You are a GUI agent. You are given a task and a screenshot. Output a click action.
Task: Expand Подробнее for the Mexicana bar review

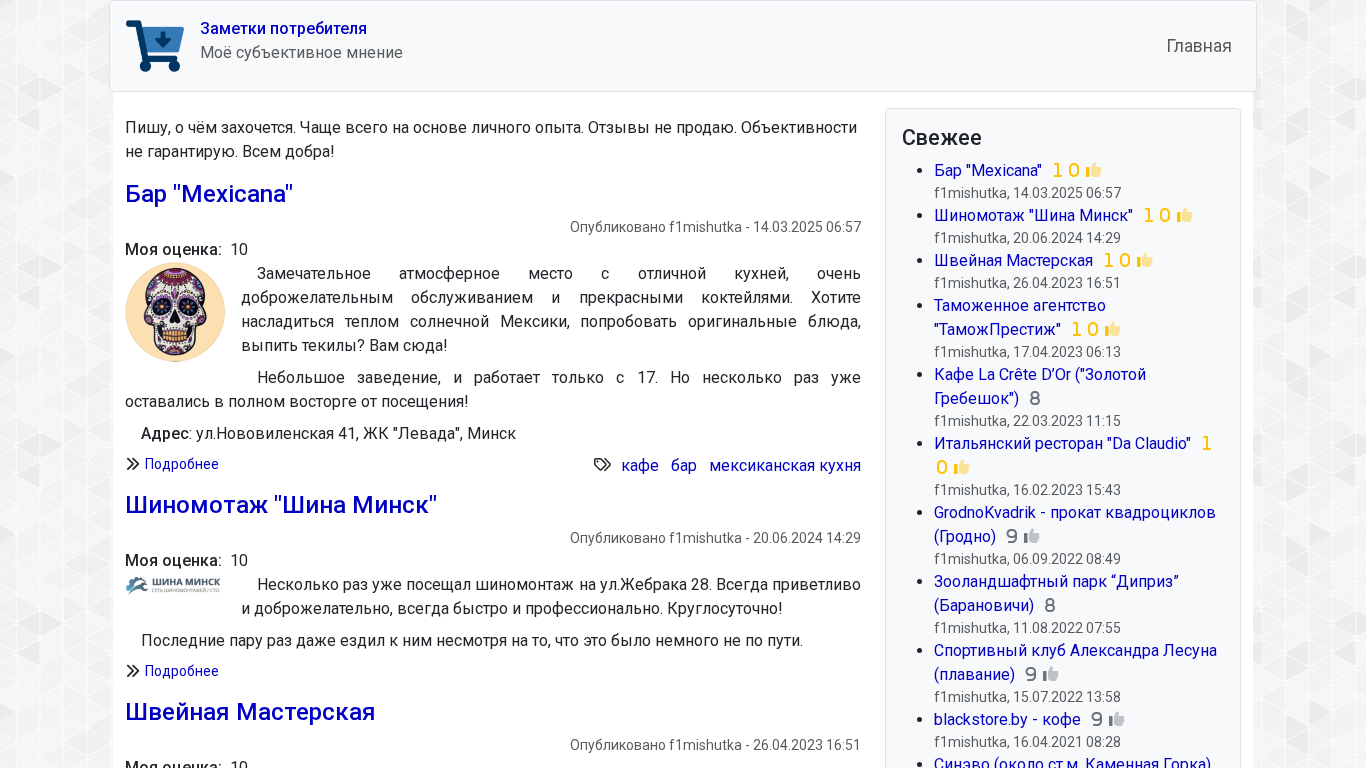point(181,464)
